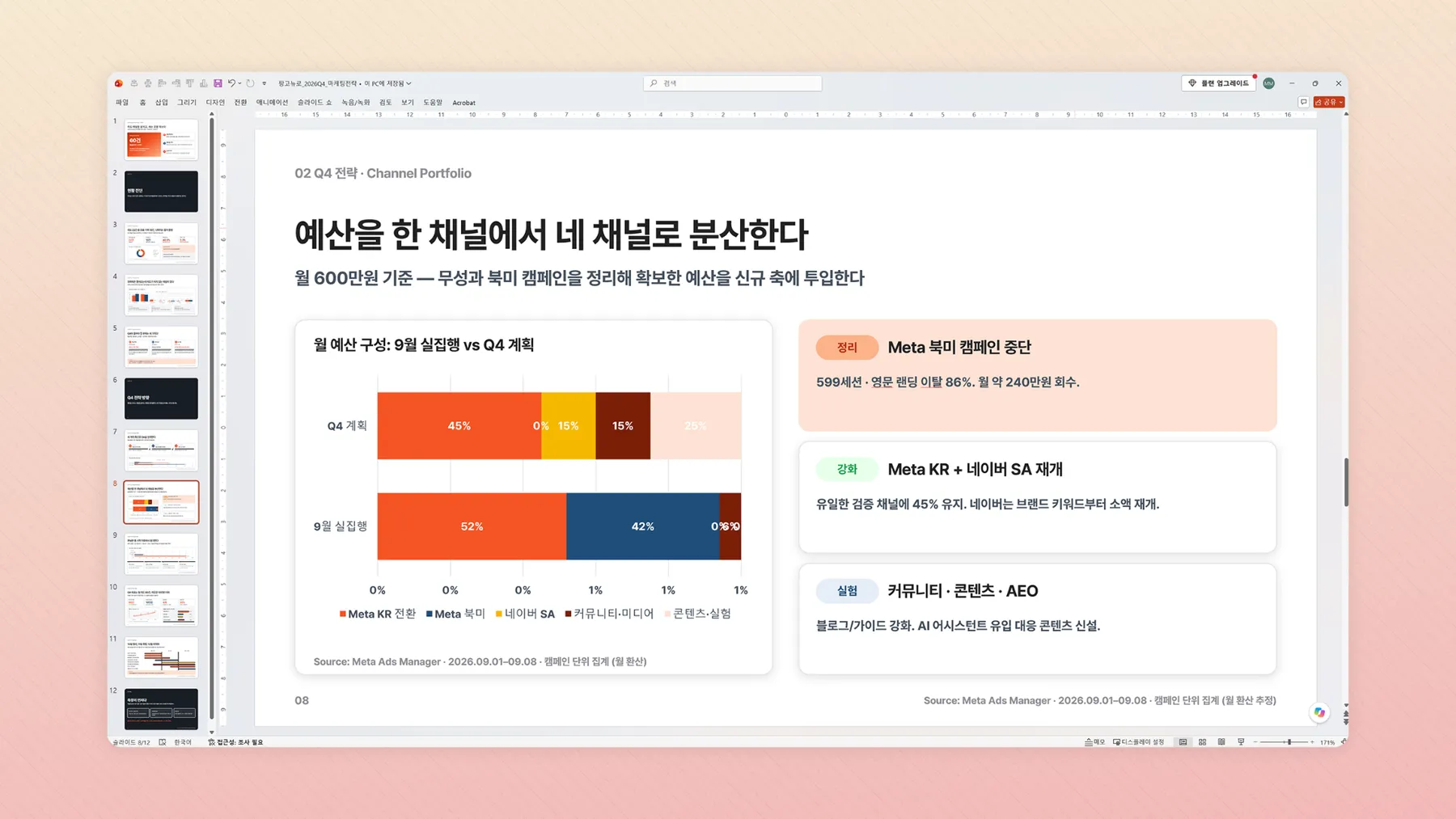Switch to Slide Sorter view icon
Viewport: 1456px width, 819px height.
point(1202,742)
